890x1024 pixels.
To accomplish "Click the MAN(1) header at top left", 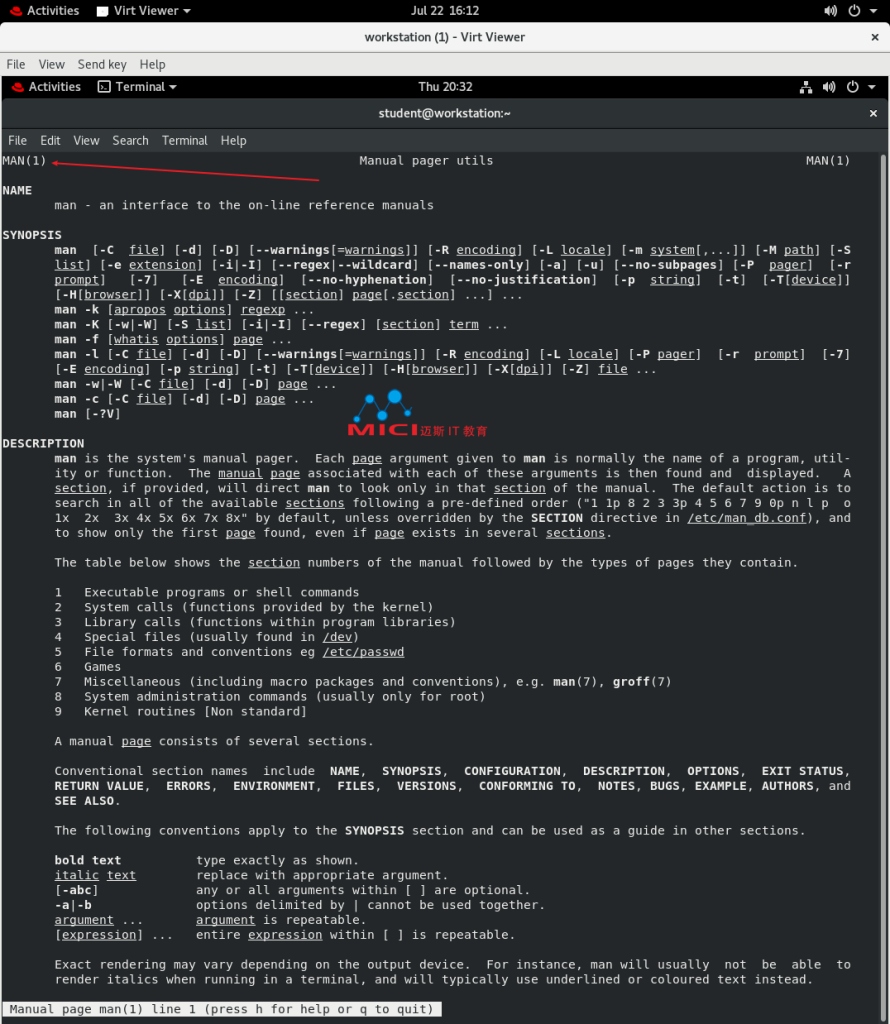I will (x=24, y=161).
